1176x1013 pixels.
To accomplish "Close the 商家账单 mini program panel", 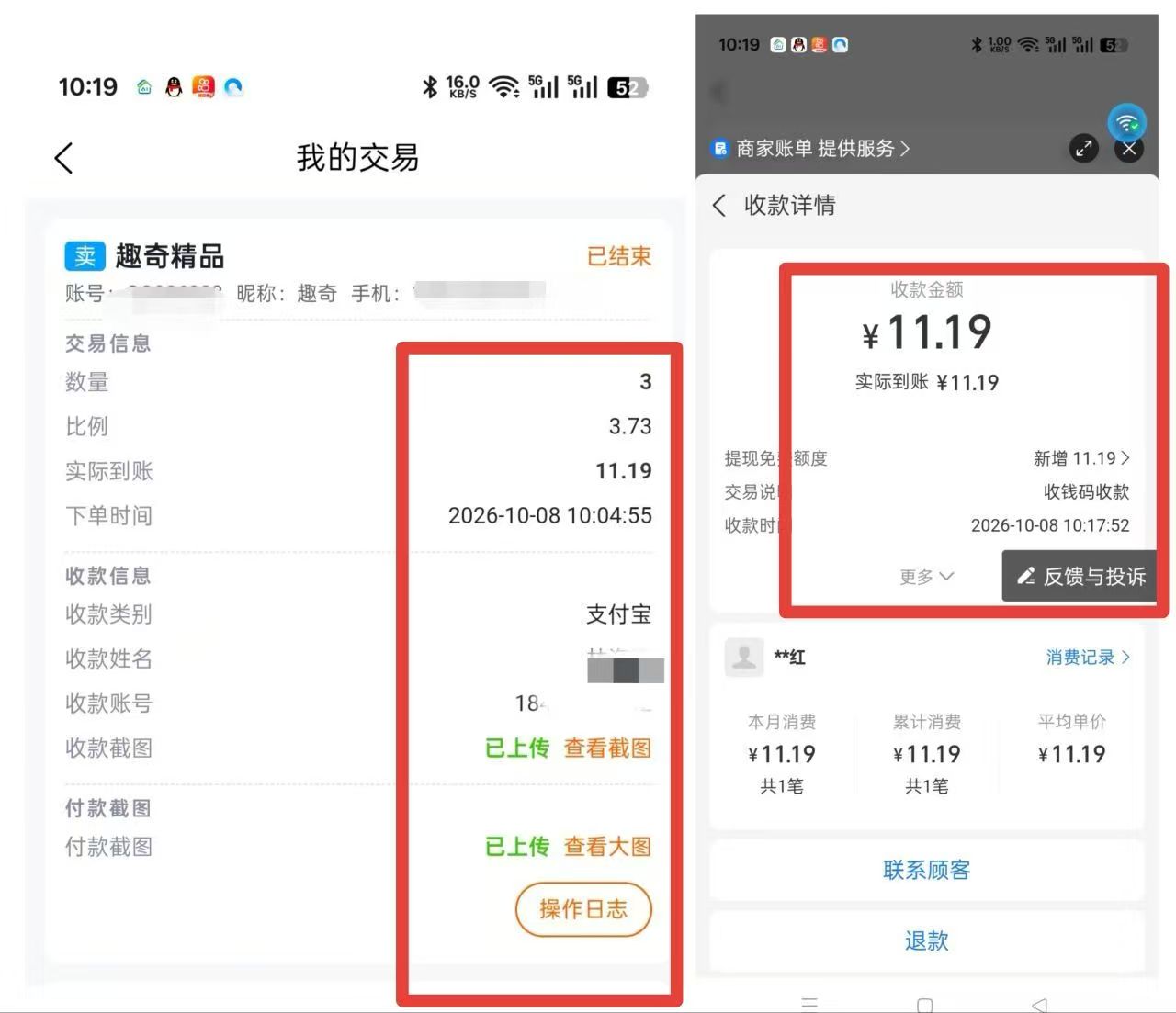I will 1129,148.
